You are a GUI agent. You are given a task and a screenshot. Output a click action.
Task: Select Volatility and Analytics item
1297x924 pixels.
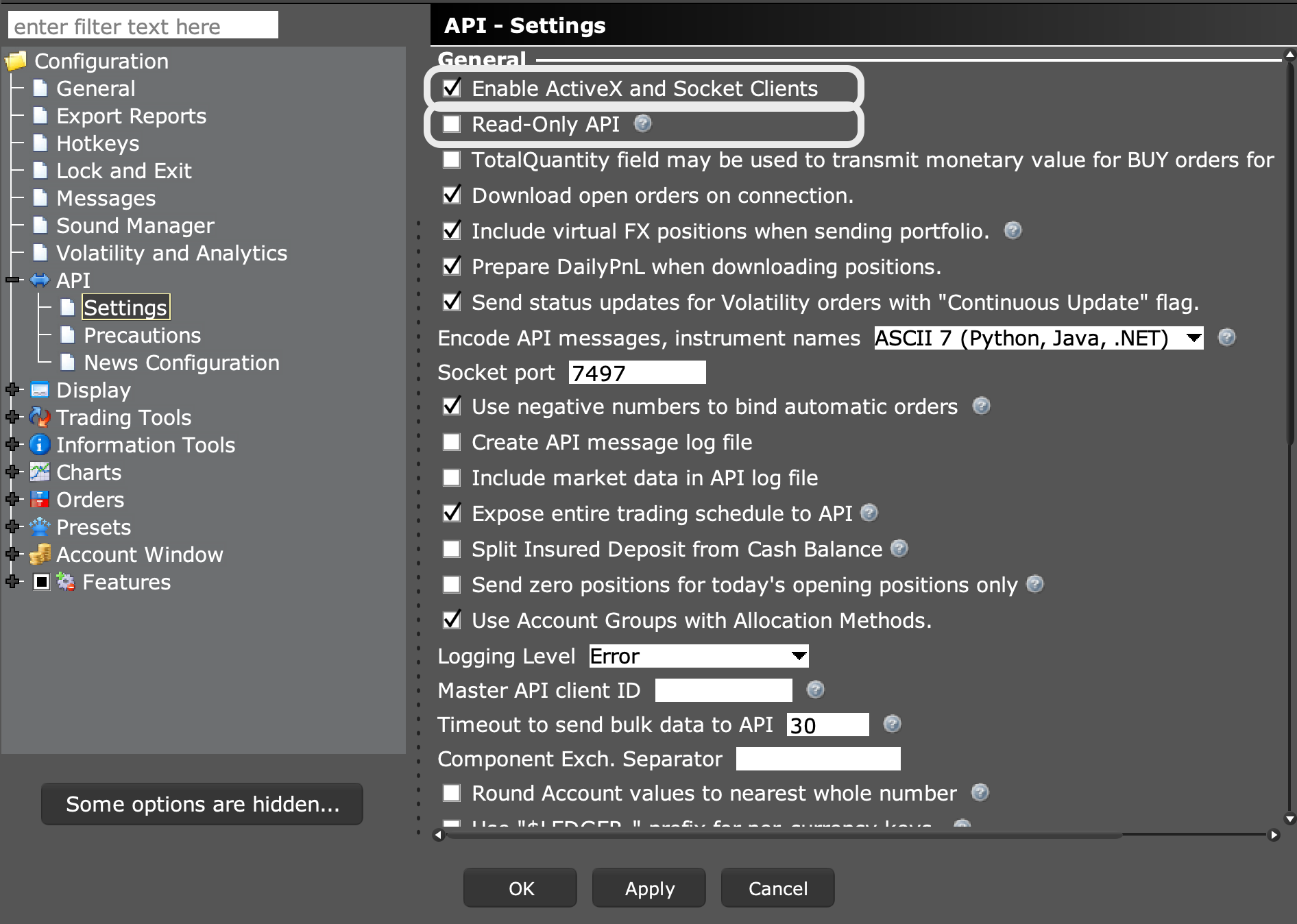click(x=172, y=253)
